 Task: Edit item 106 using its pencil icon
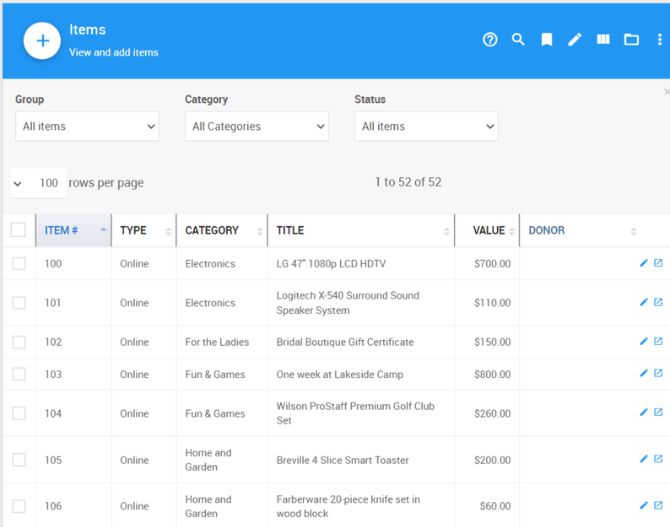[x=644, y=505]
